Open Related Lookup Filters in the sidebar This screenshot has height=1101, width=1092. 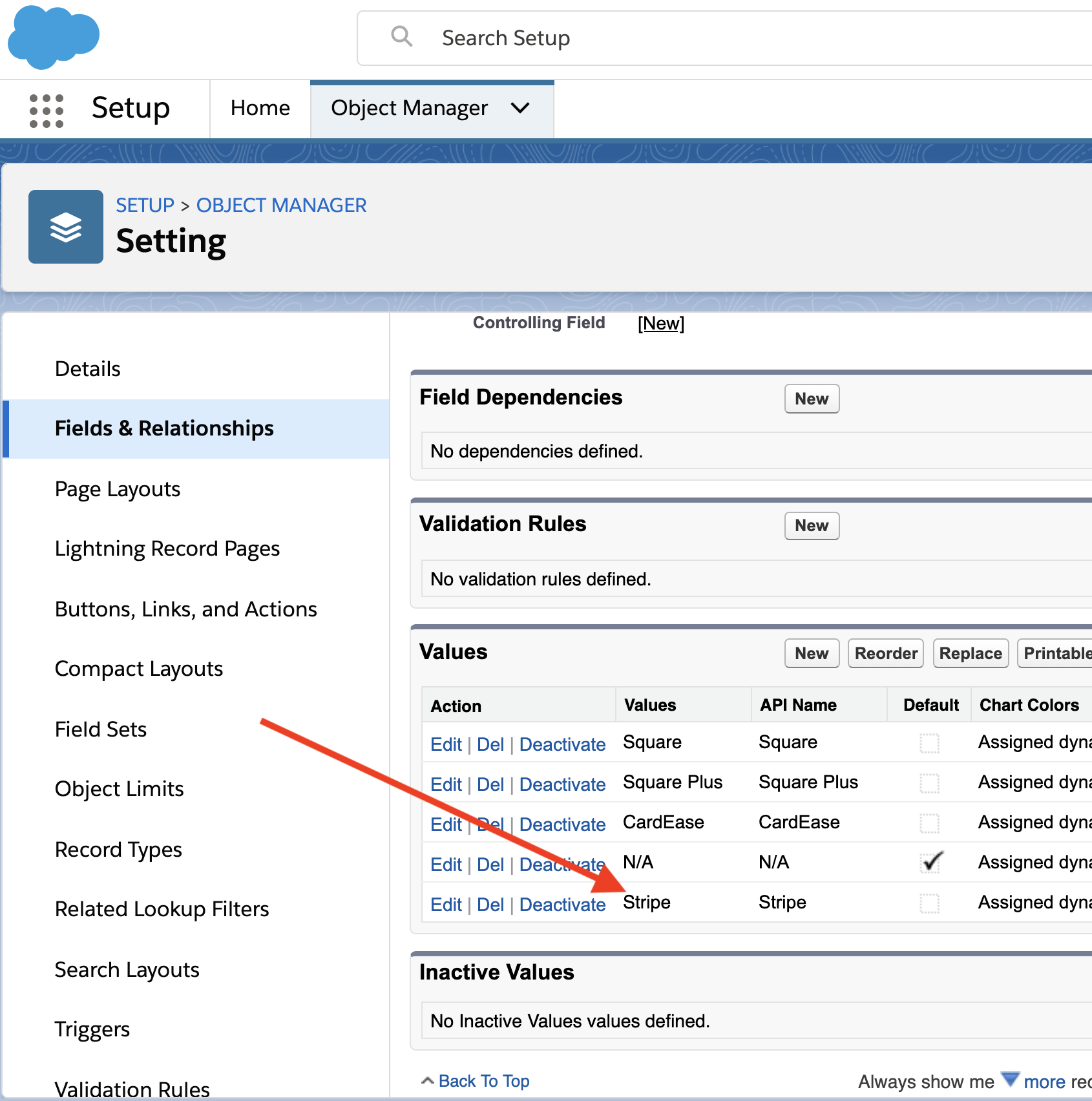click(x=162, y=909)
